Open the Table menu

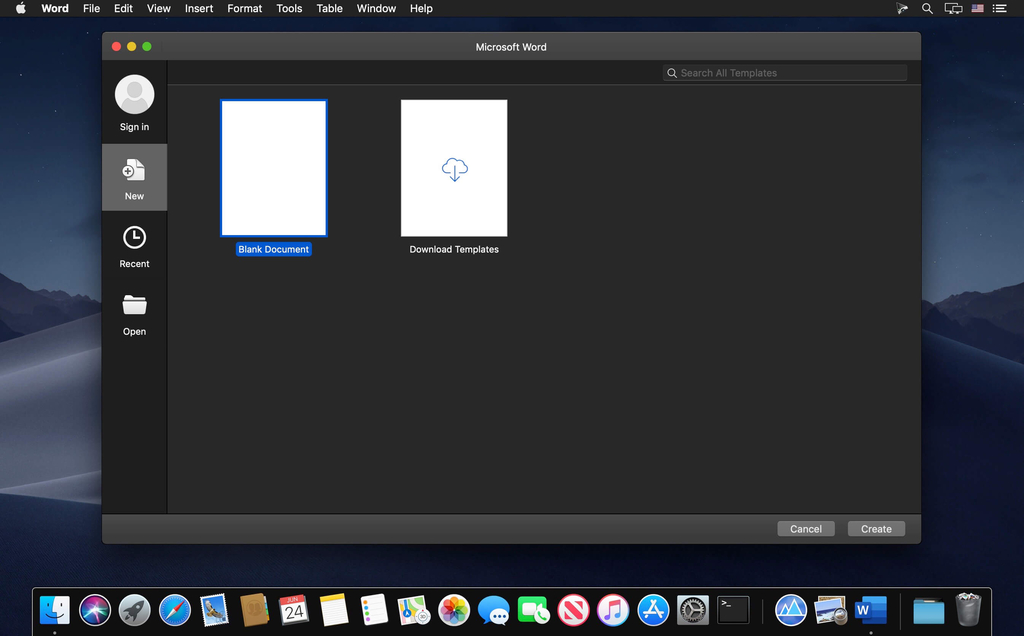pyautogui.click(x=330, y=8)
